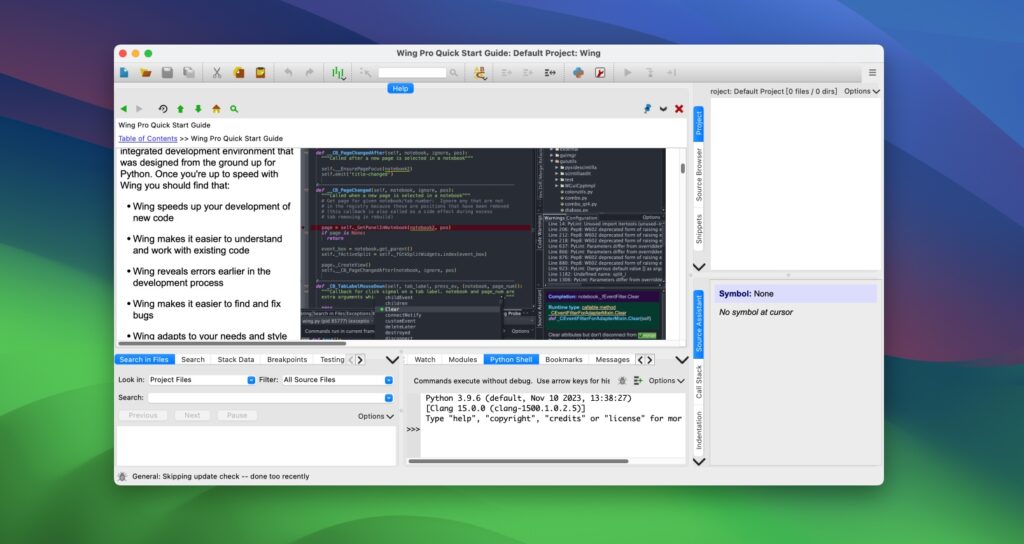This screenshot has height=544, width=1024.
Task: Click the goto-definition cursor icon
Action: [x=366, y=72]
